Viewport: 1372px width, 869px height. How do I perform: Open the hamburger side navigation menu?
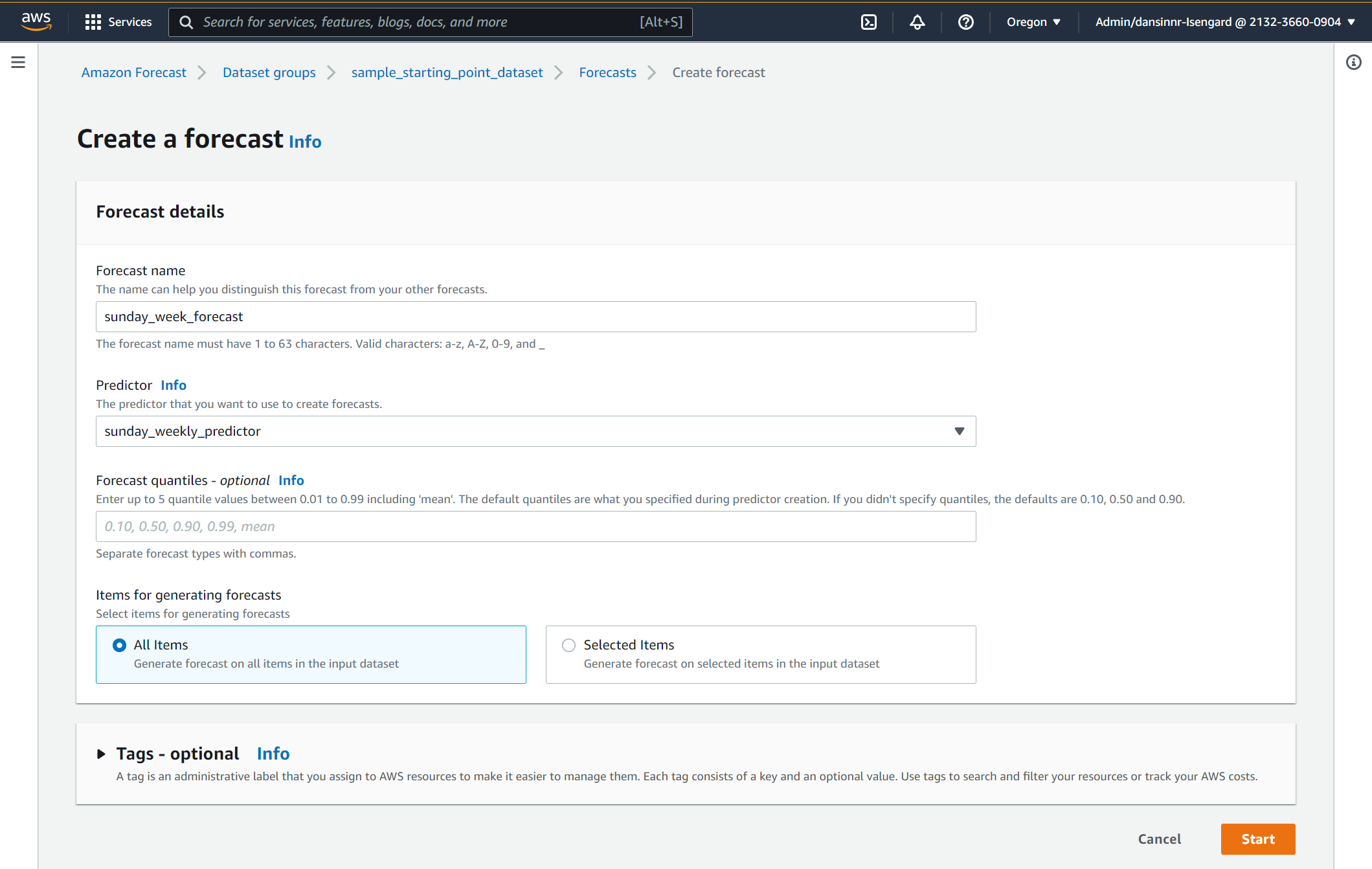[18, 62]
